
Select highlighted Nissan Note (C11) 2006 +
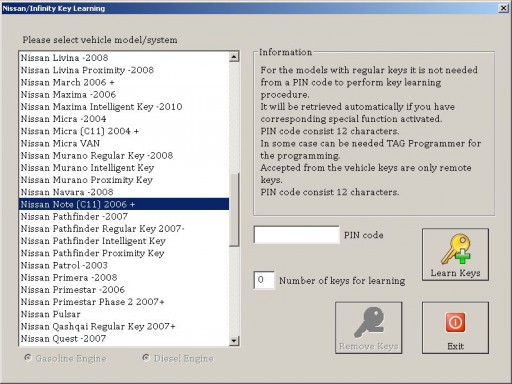[124, 204]
